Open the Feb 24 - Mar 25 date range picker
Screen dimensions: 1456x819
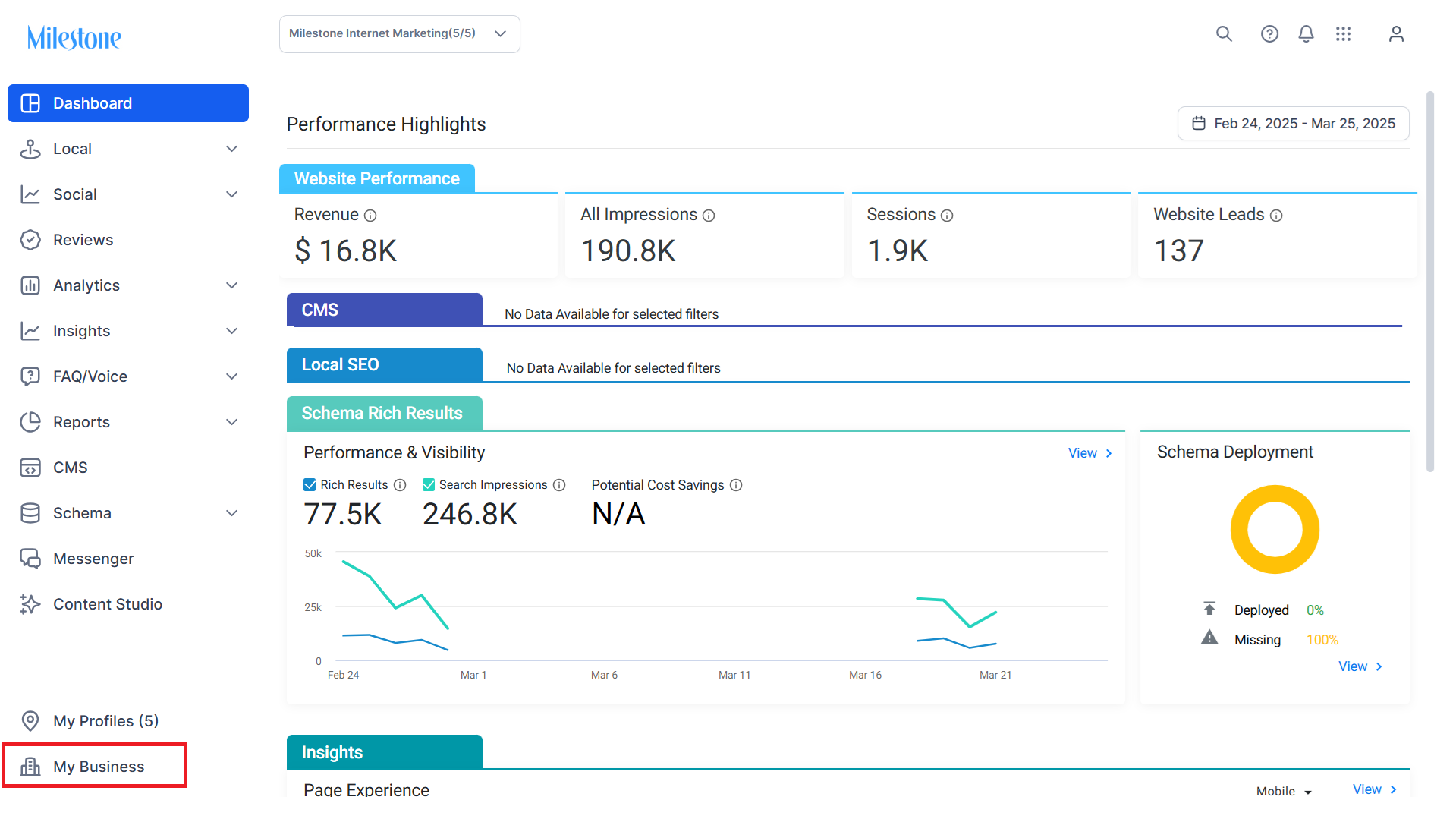pyautogui.click(x=1293, y=124)
